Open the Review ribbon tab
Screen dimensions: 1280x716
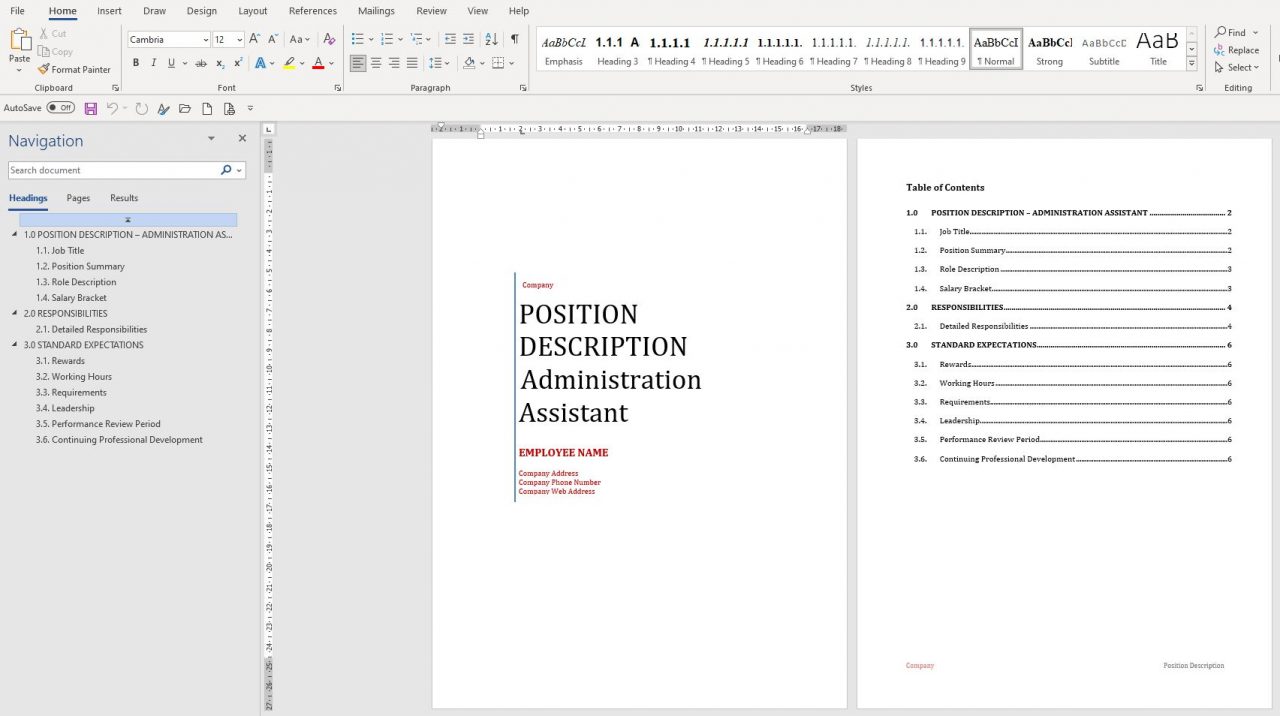point(431,11)
